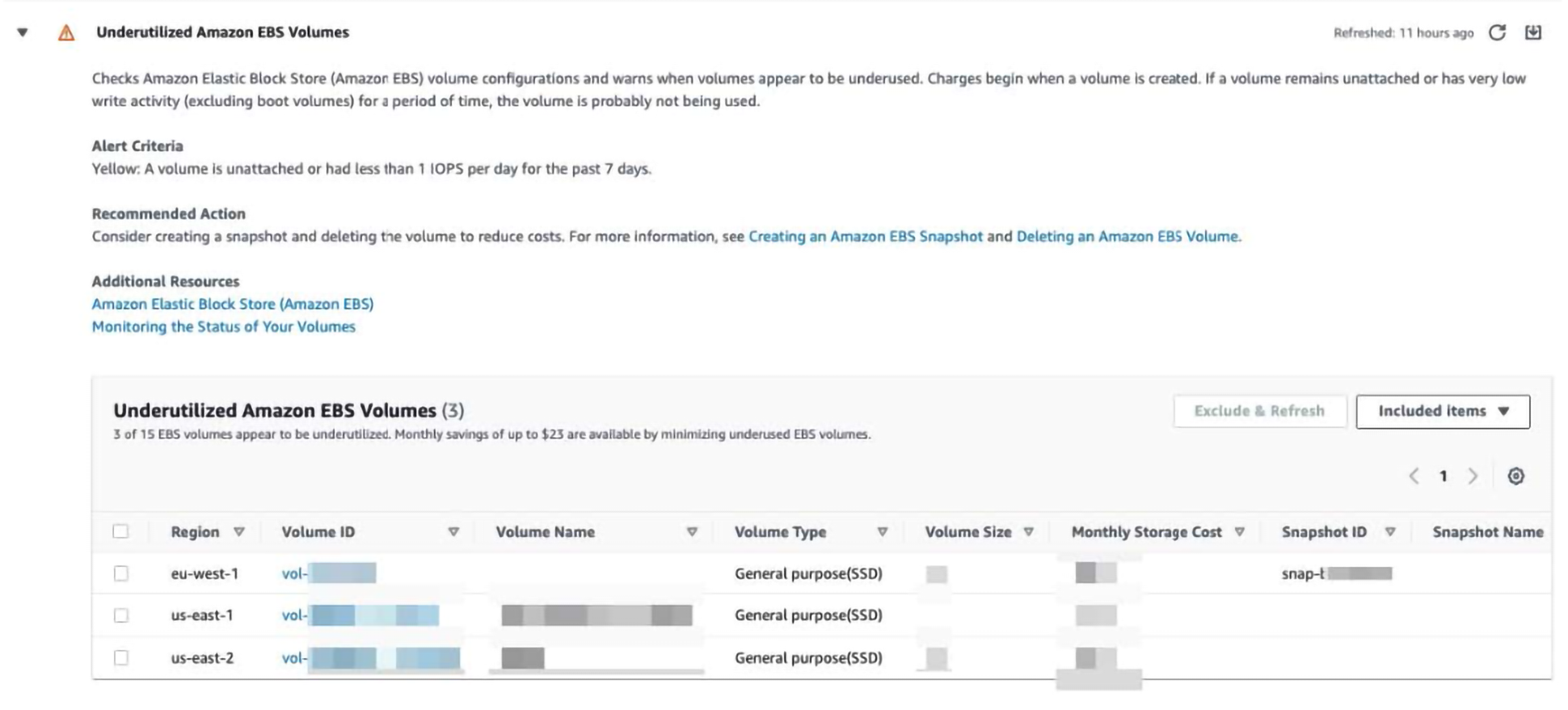Toggle the select-all header checkbox
1568x710 pixels.
tap(121, 531)
